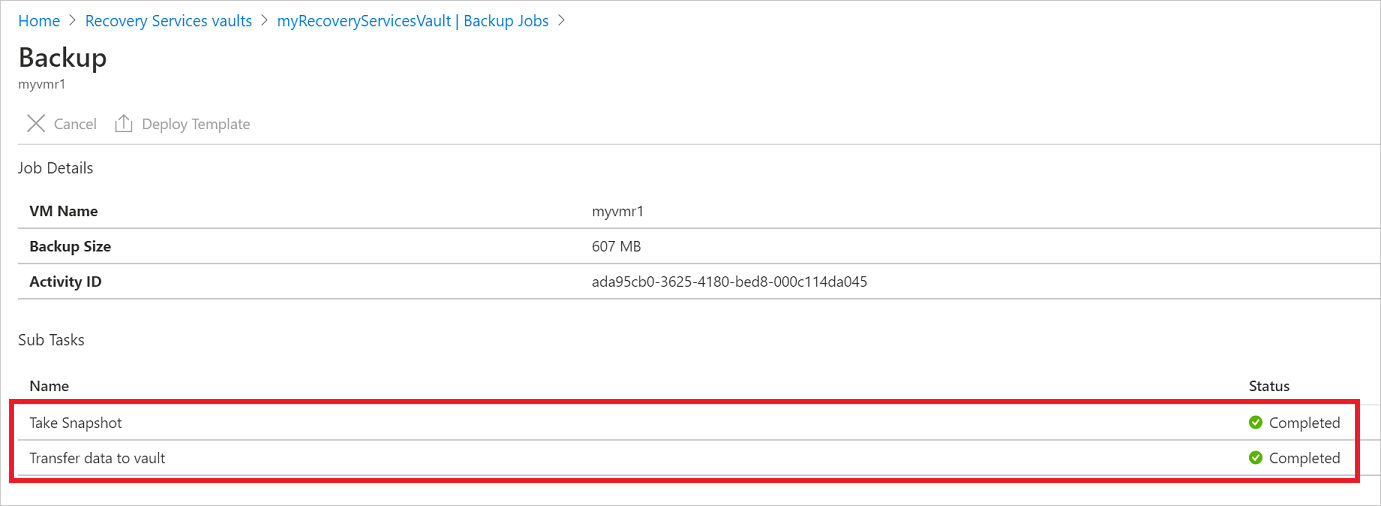The height and width of the screenshot is (506, 1381).
Task: Open myRecoveryServicesVault Backup Jobs breadcrumb
Action: tap(412, 21)
